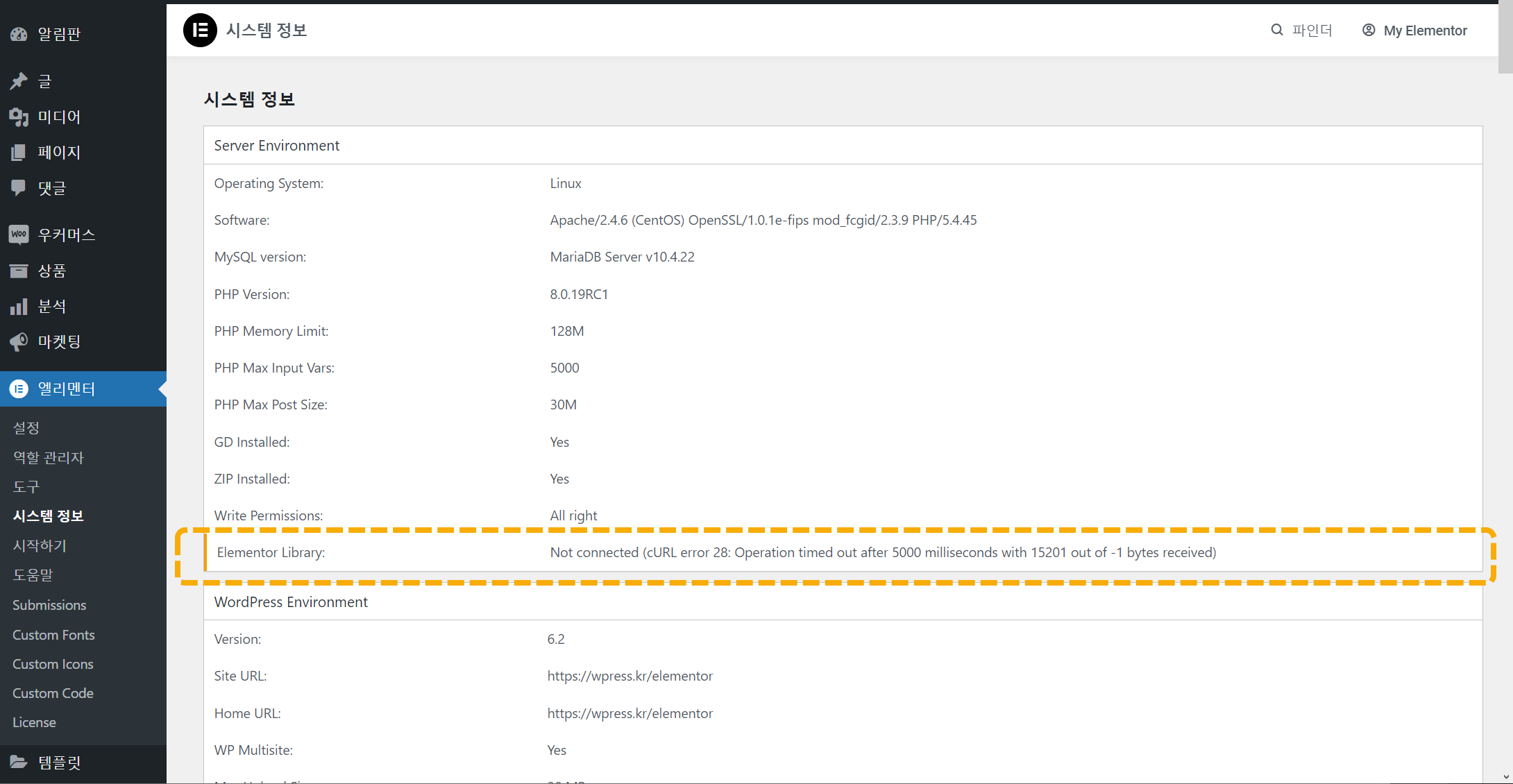
Task: Open Custom Fonts submenu item
Action: pyautogui.click(x=53, y=635)
